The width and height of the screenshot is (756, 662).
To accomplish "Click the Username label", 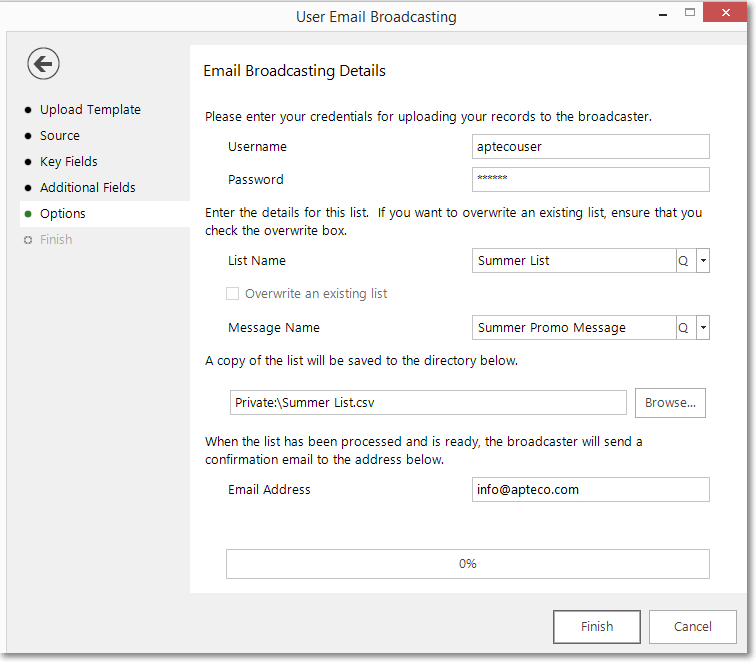I will pos(257,147).
